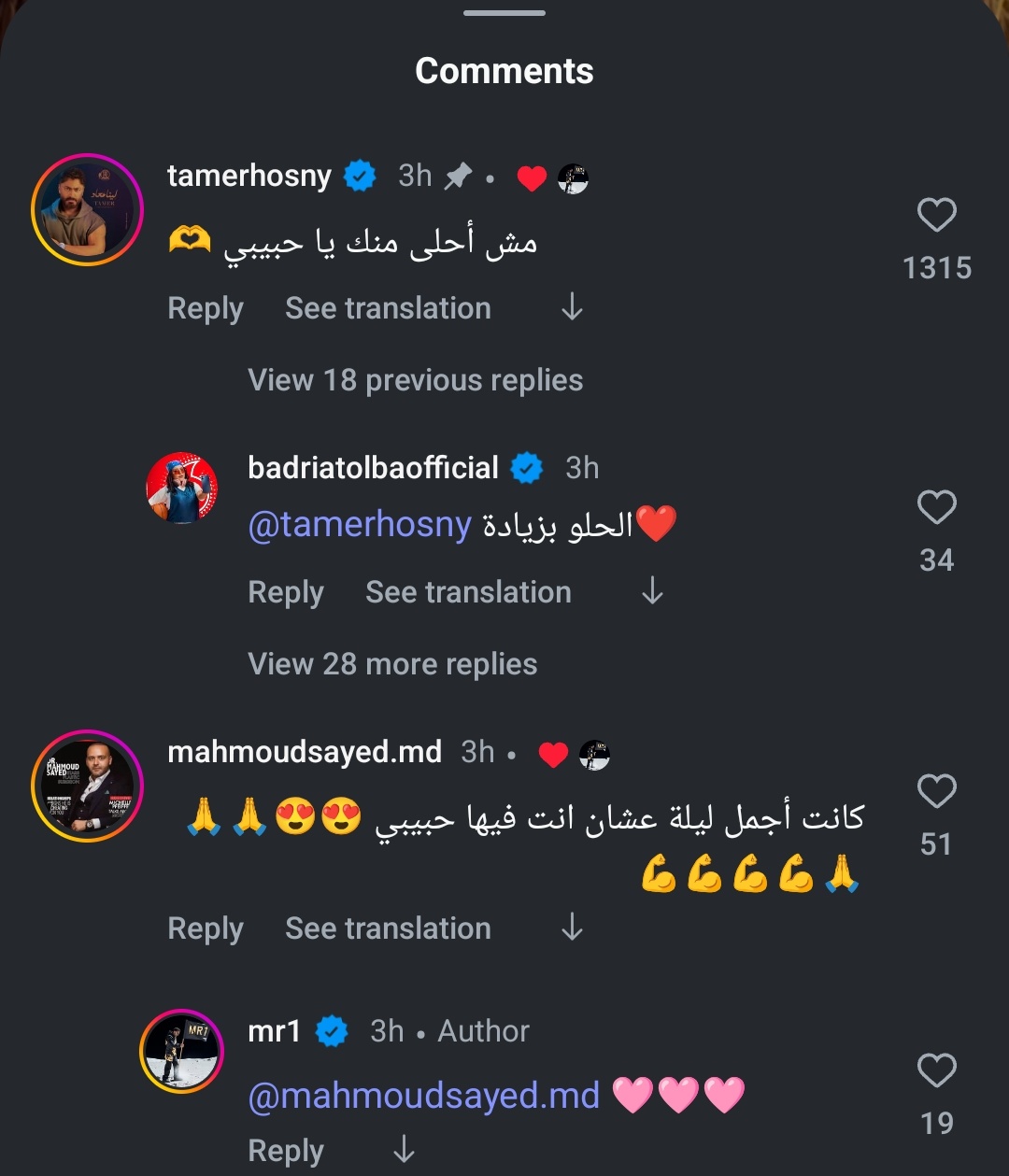The image size is (1009, 1176).
Task: Tap down arrow under mahmoudsayed.md's comment
Action: (x=572, y=928)
